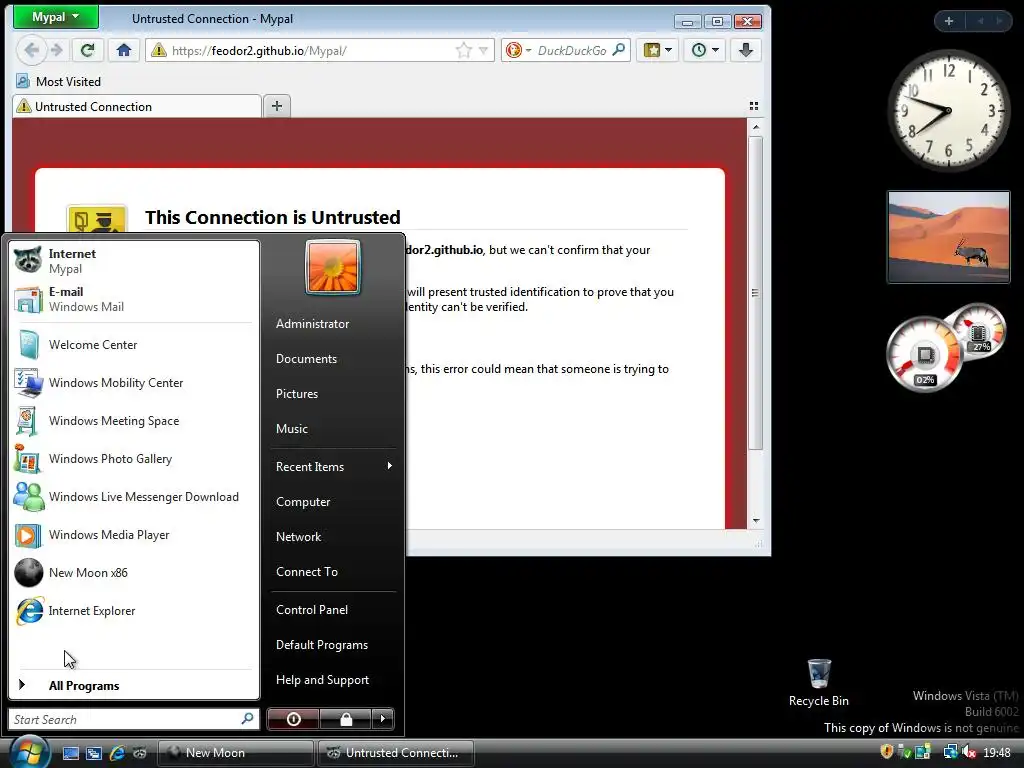Click Windows Security alert shield tray icon

pos(886,752)
